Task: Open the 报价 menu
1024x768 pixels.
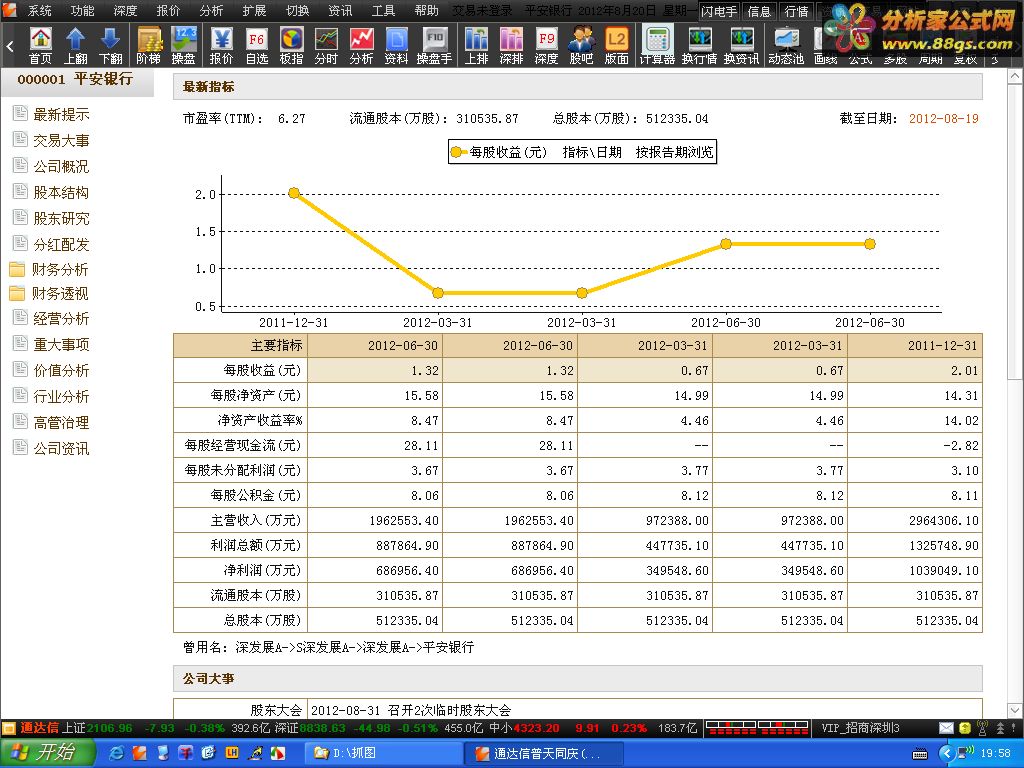Action: [x=168, y=10]
